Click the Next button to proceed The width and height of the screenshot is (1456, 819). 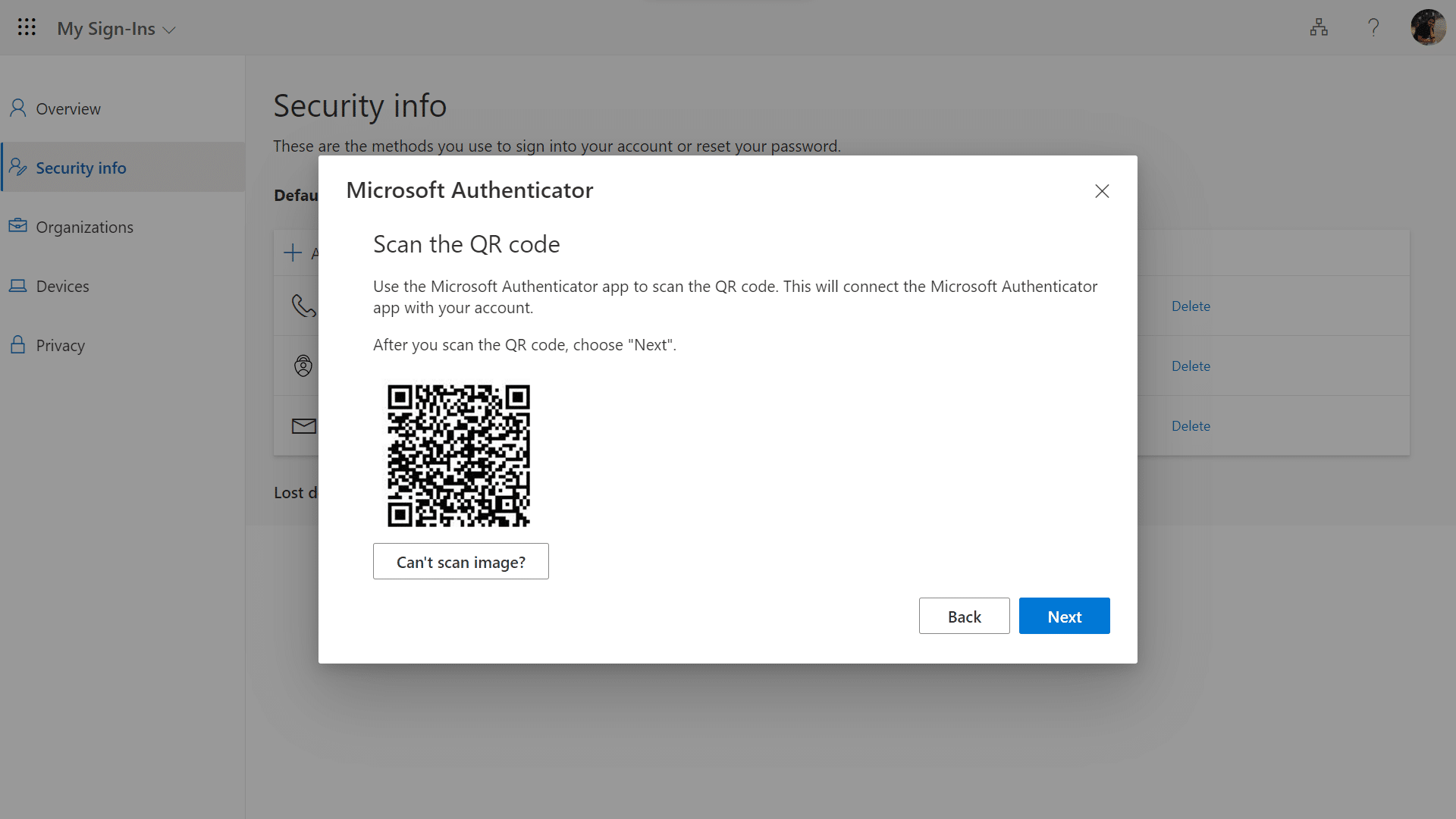click(x=1064, y=615)
